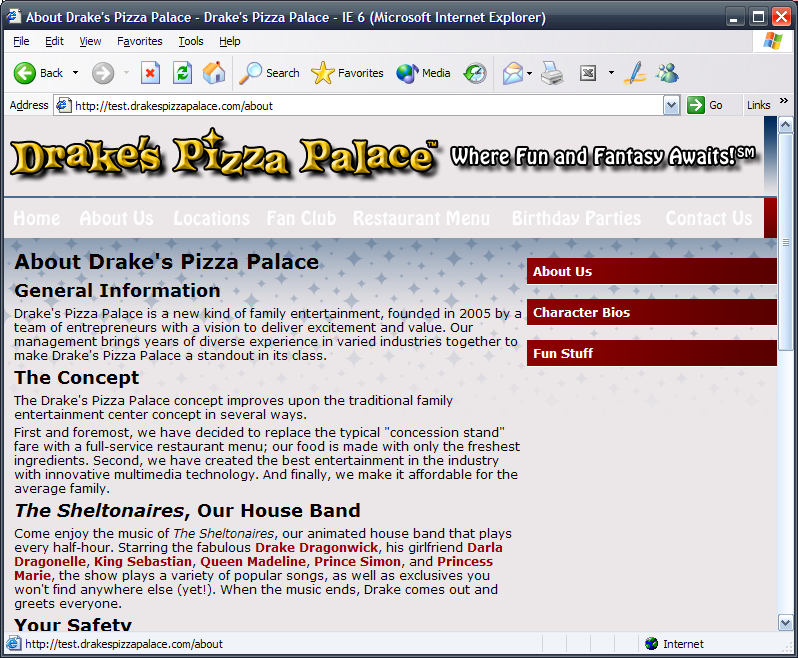Follow the Drake Dragonwick link
Viewport: 798px width, 658px height.
click(x=317, y=548)
